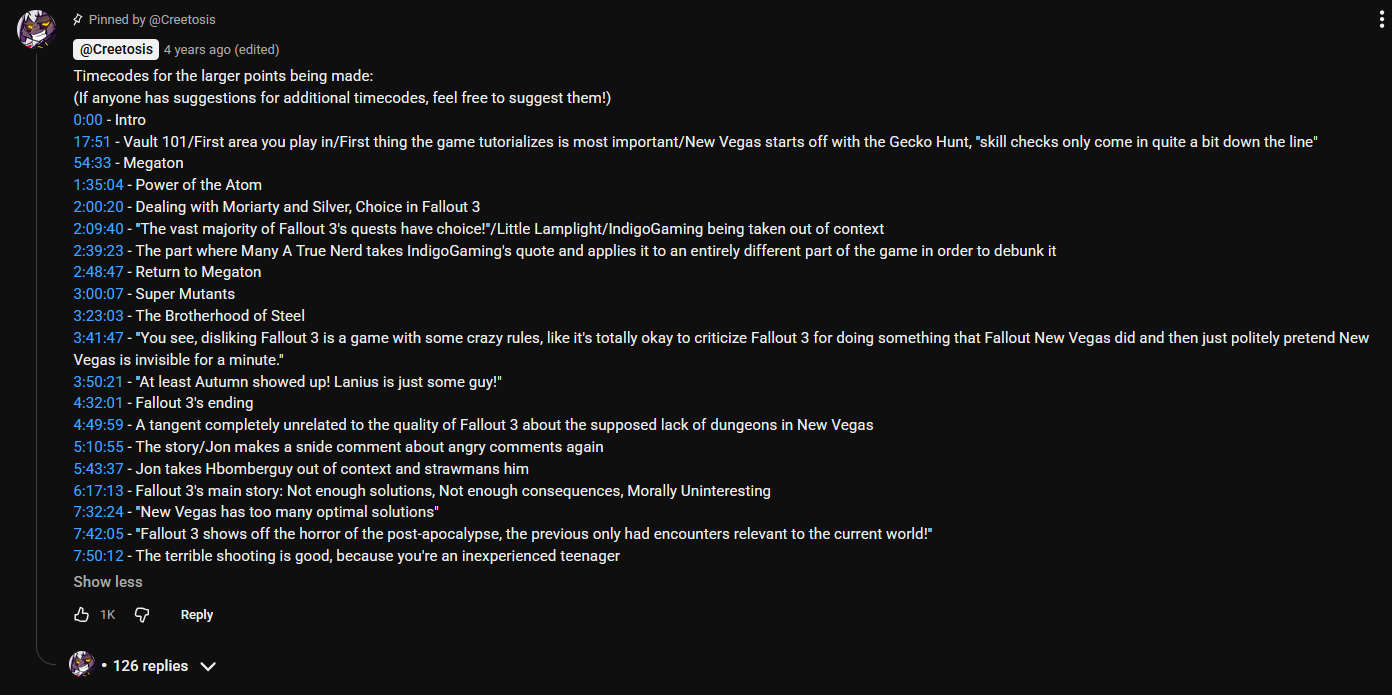Jump to 7:50:12 terrible shooting timecode
1392x695 pixels.
coord(98,556)
